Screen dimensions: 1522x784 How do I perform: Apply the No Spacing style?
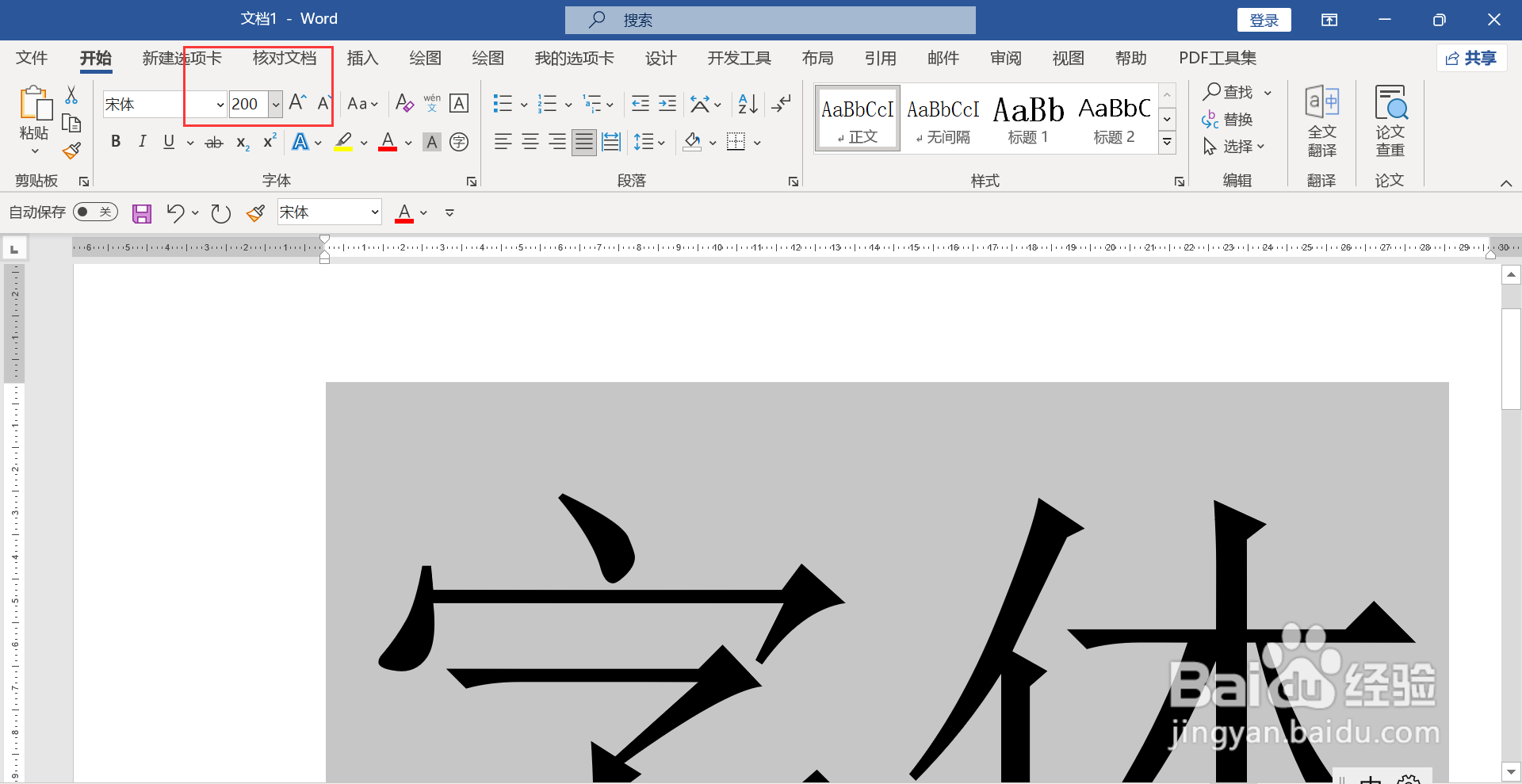(943, 119)
